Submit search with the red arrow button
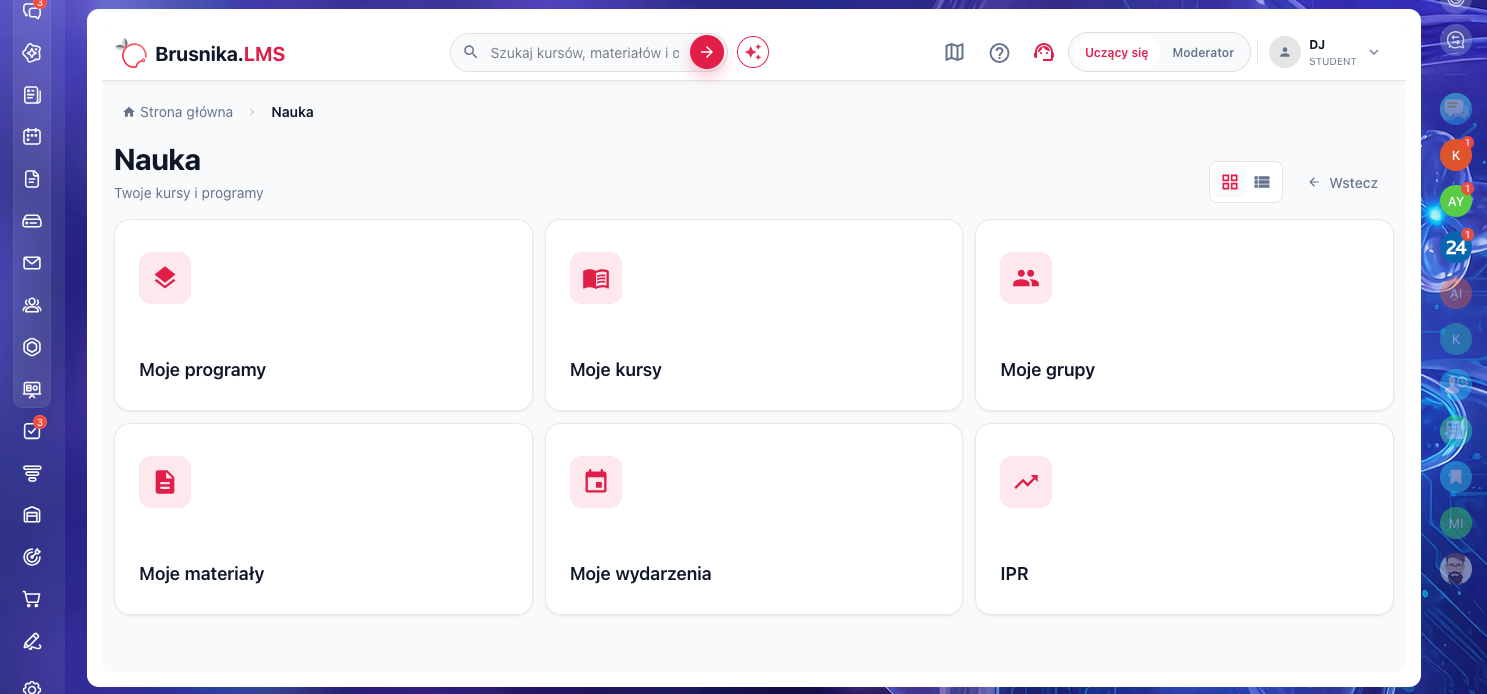This screenshot has width=1487, height=694. [707, 52]
